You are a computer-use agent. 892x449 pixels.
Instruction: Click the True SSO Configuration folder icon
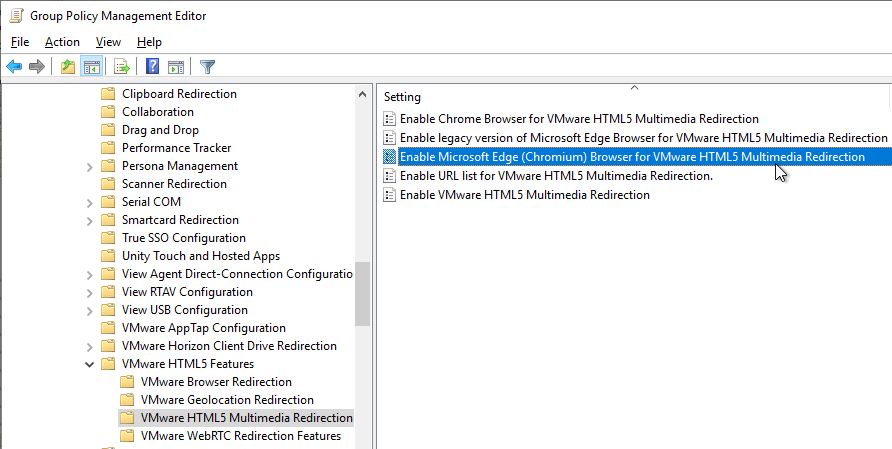pos(108,238)
